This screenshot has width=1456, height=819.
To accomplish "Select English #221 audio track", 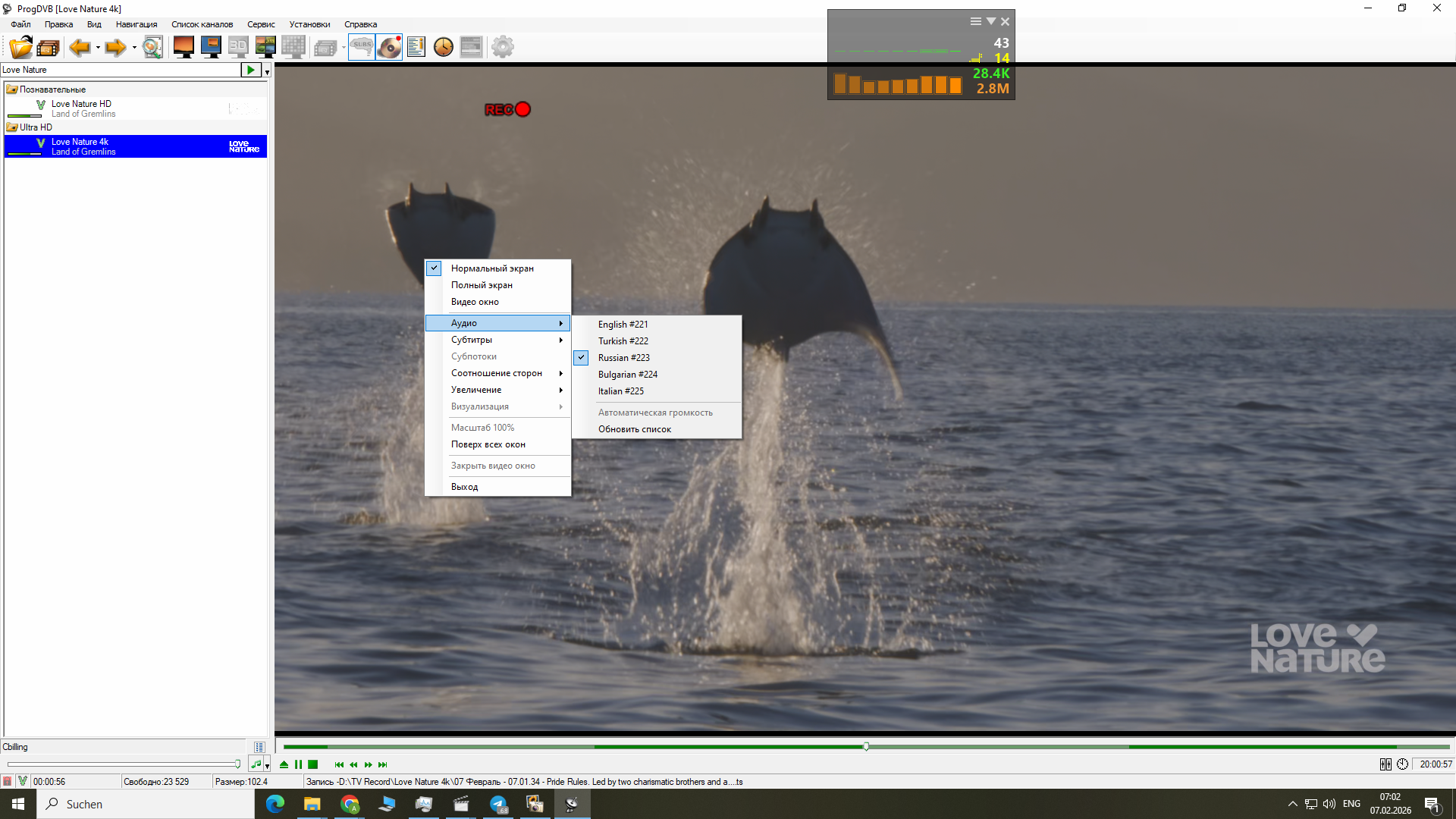I will click(623, 325).
